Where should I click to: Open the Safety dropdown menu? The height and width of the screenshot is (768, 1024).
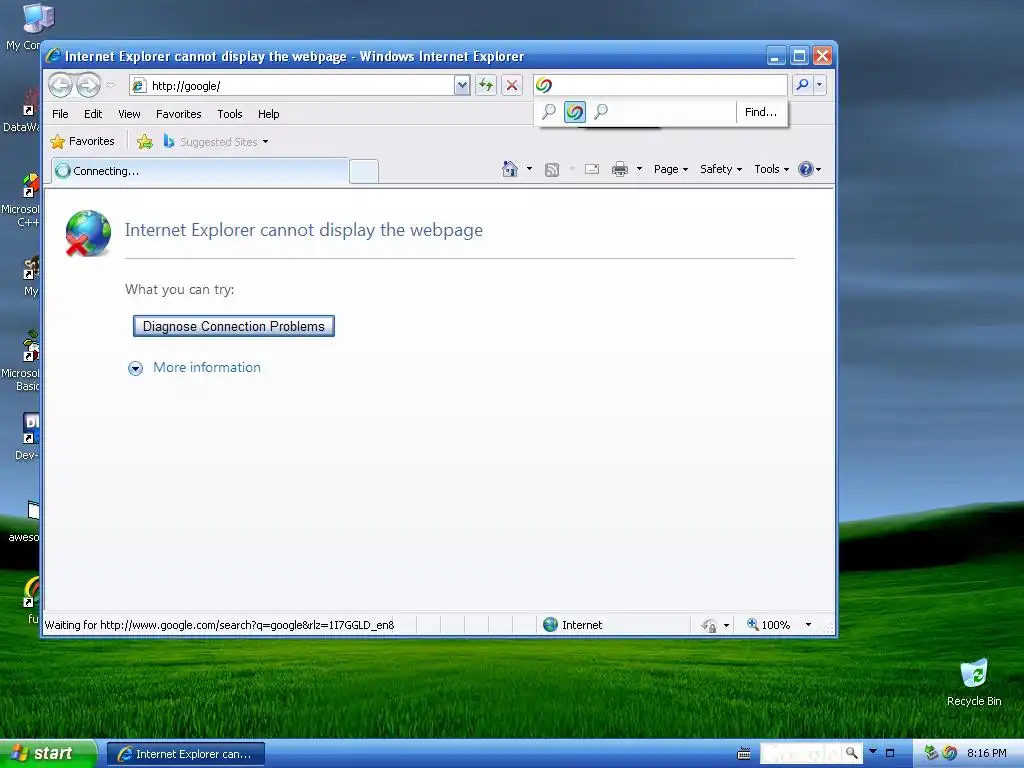720,169
